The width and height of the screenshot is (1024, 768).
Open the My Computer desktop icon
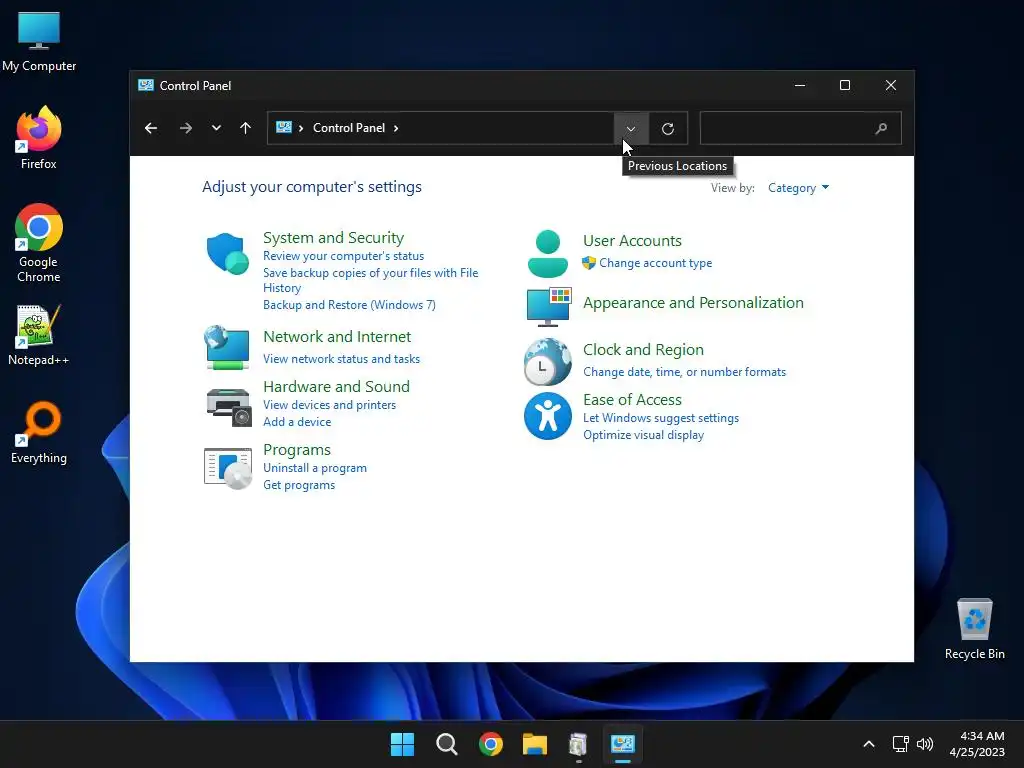(x=39, y=40)
